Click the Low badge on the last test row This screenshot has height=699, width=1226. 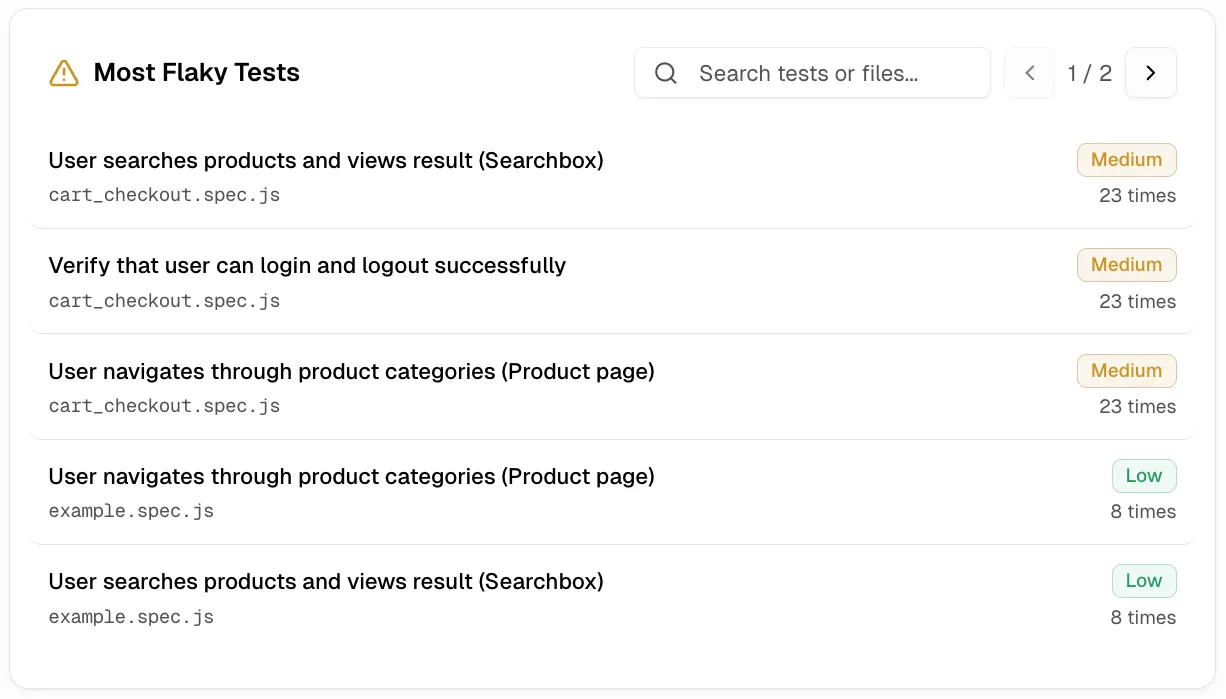point(1144,581)
